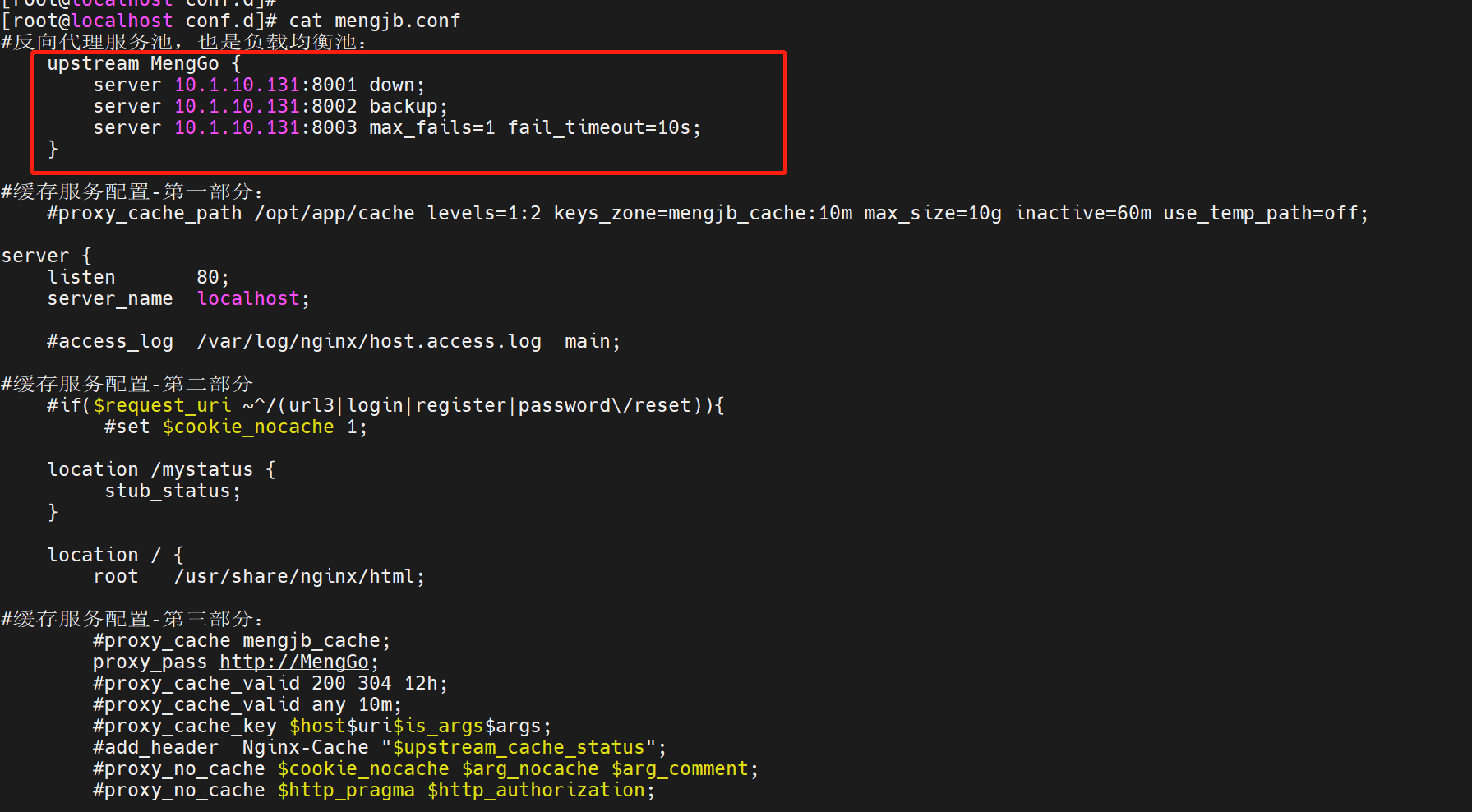Screen dimensions: 1472x812
Task: Click the location /mystatus line
Action: tap(162, 469)
